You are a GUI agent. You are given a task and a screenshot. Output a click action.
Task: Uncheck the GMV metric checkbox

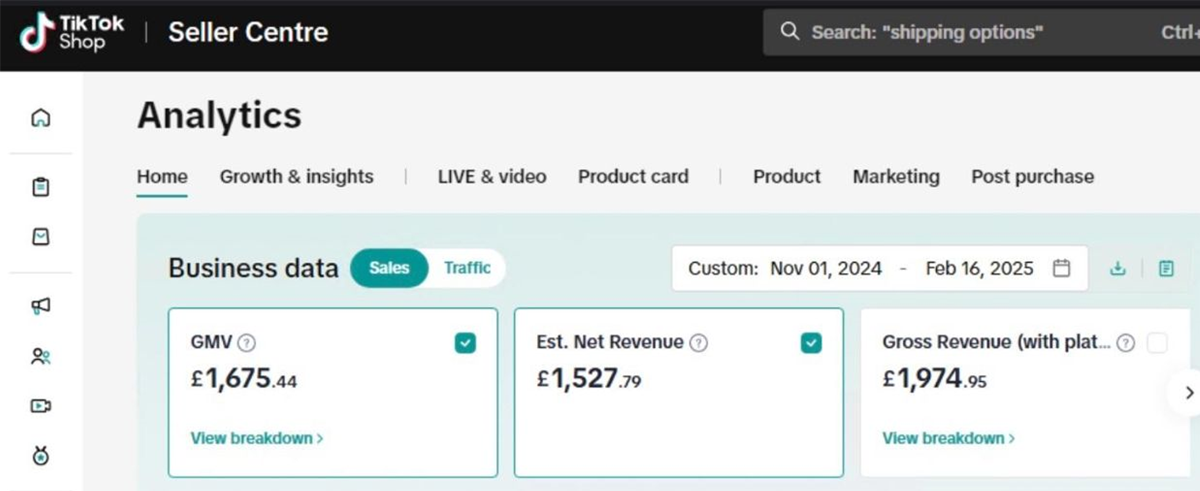click(x=465, y=343)
